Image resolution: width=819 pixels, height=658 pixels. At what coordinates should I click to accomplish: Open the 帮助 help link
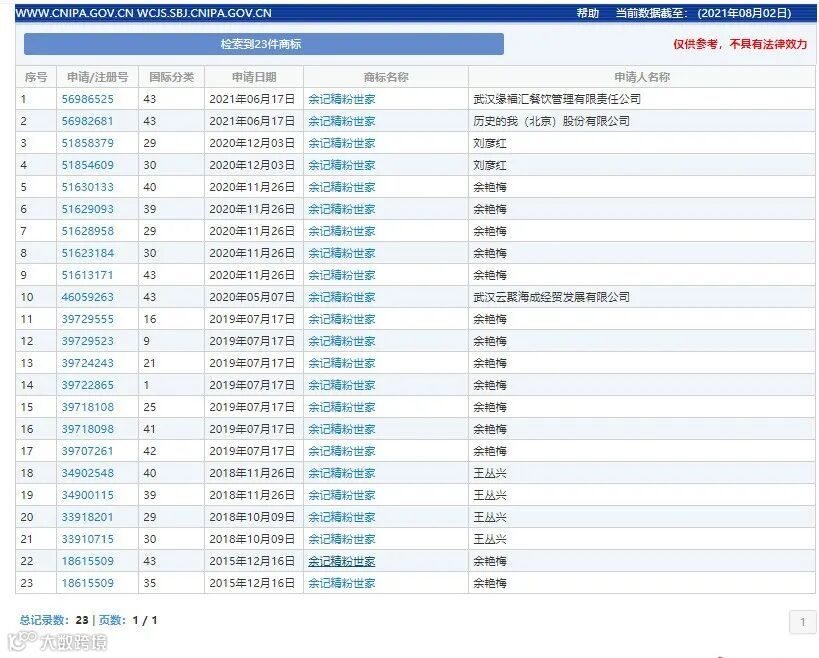pyautogui.click(x=587, y=13)
